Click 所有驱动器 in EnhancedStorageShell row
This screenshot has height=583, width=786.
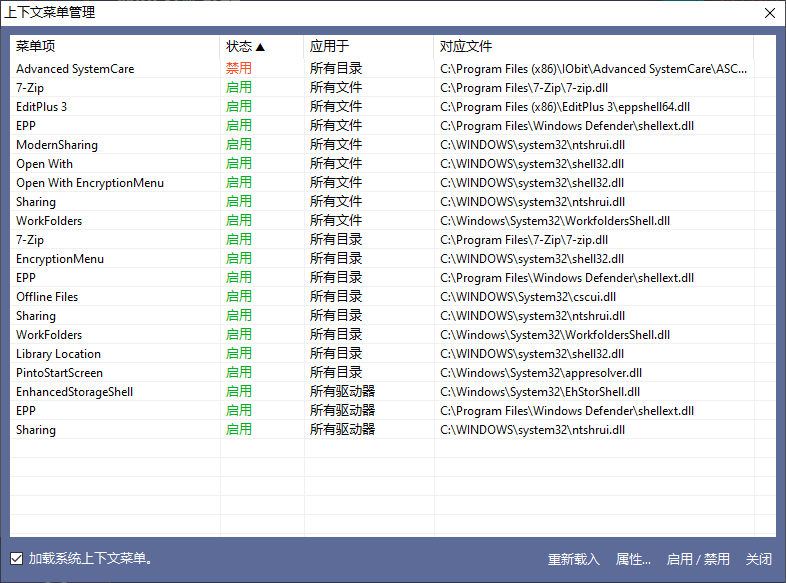click(342, 392)
